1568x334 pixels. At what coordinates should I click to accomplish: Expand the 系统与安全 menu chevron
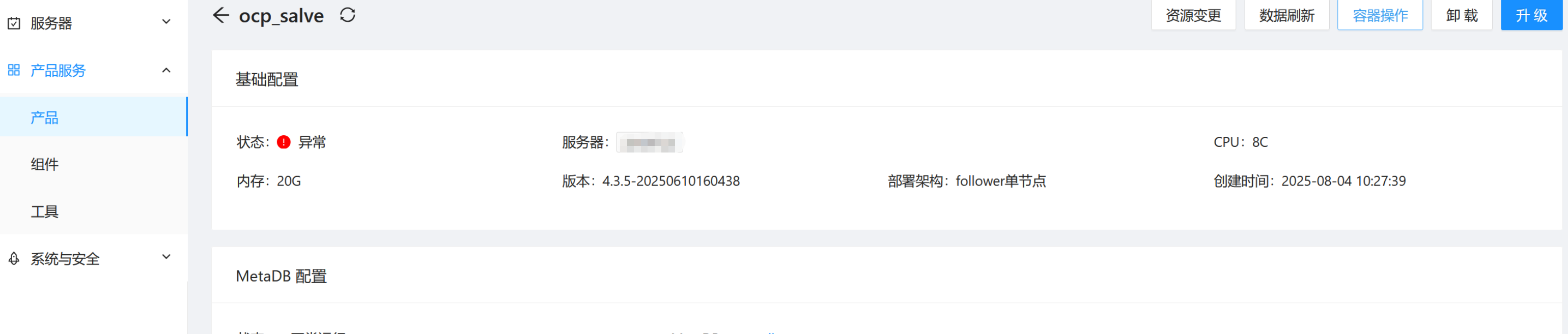(x=166, y=257)
